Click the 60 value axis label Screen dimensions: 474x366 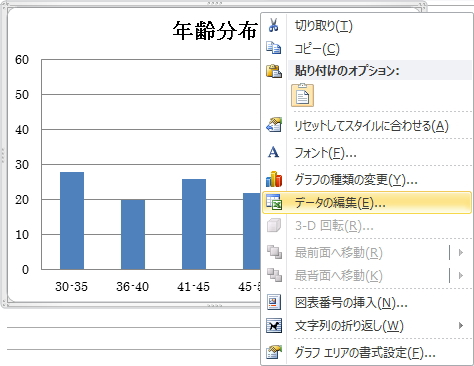22,60
